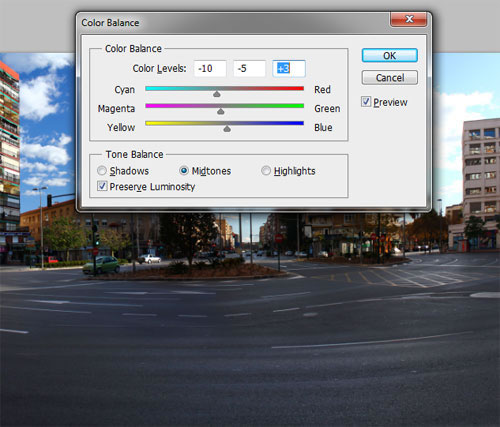Image resolution: width=500 pixels, height=427 pixels.
Task: Click the Red label
Action: 322,90
